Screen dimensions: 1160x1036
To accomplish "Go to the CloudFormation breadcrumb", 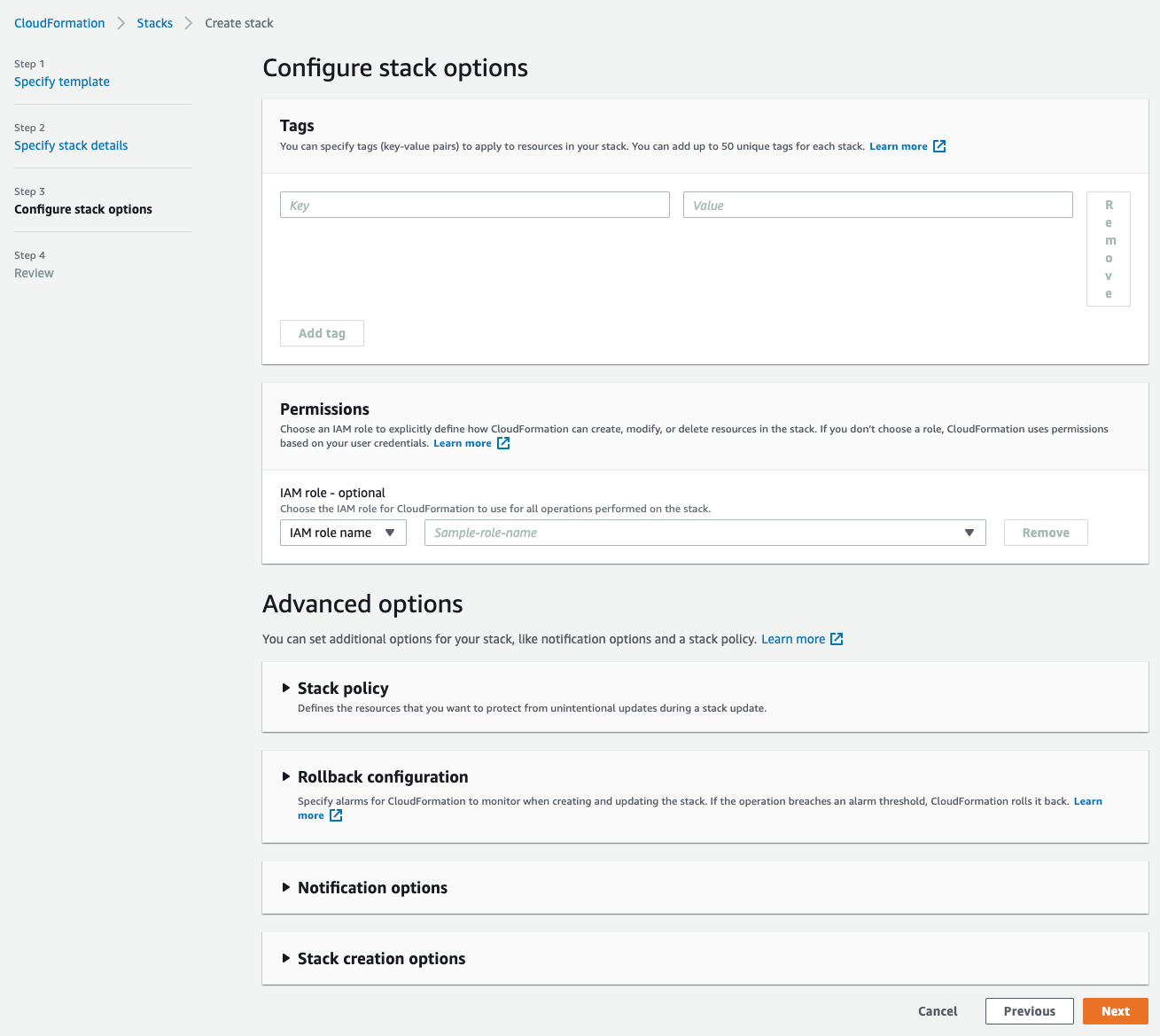I will point(59,23).
